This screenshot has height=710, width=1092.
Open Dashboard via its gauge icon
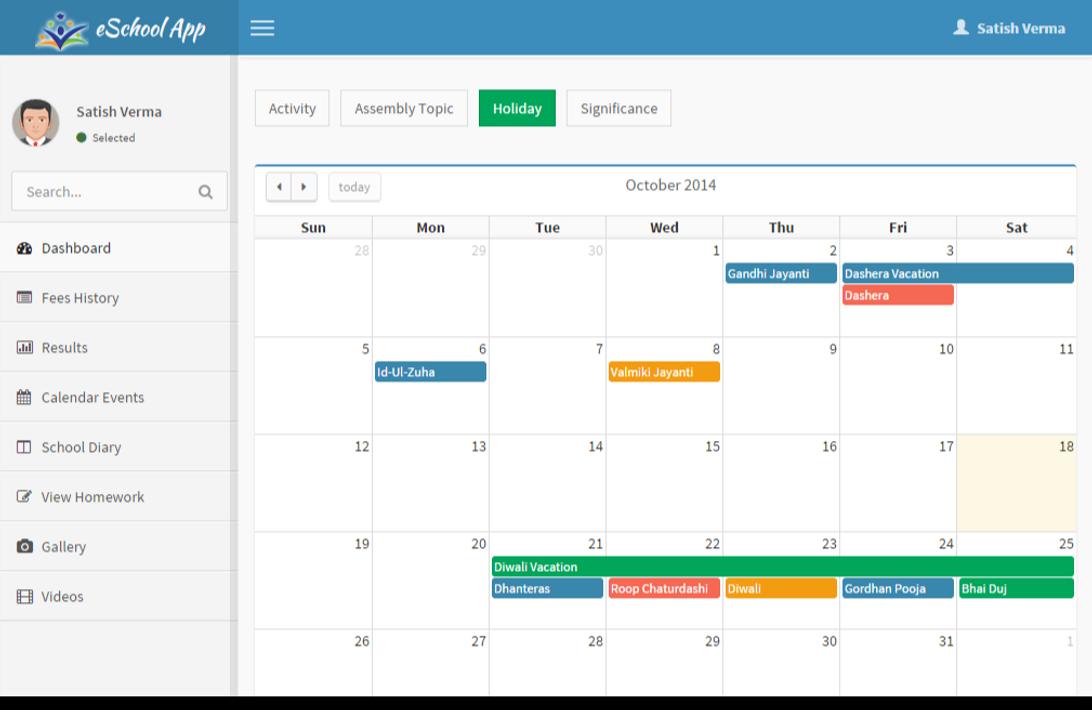[24, 248]
